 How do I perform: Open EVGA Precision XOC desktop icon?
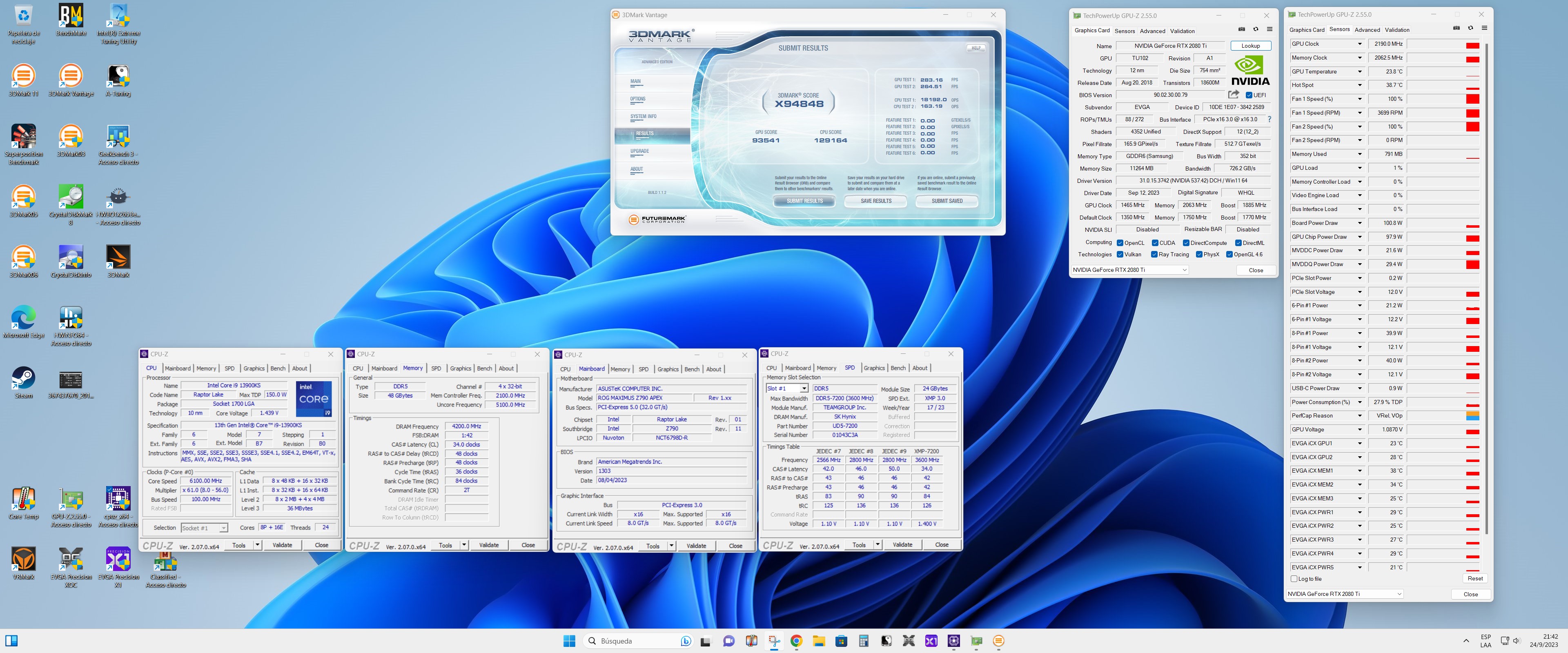click(71, 566)
